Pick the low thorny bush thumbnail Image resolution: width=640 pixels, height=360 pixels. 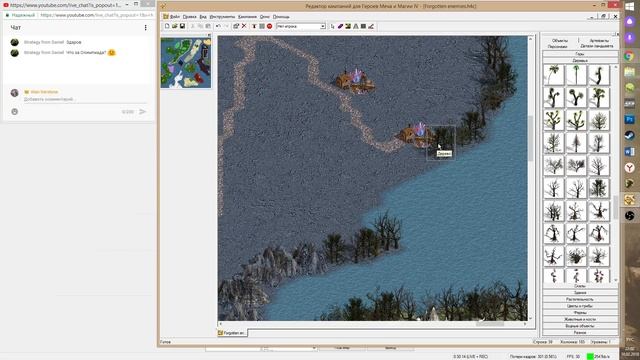coord(576,256)
